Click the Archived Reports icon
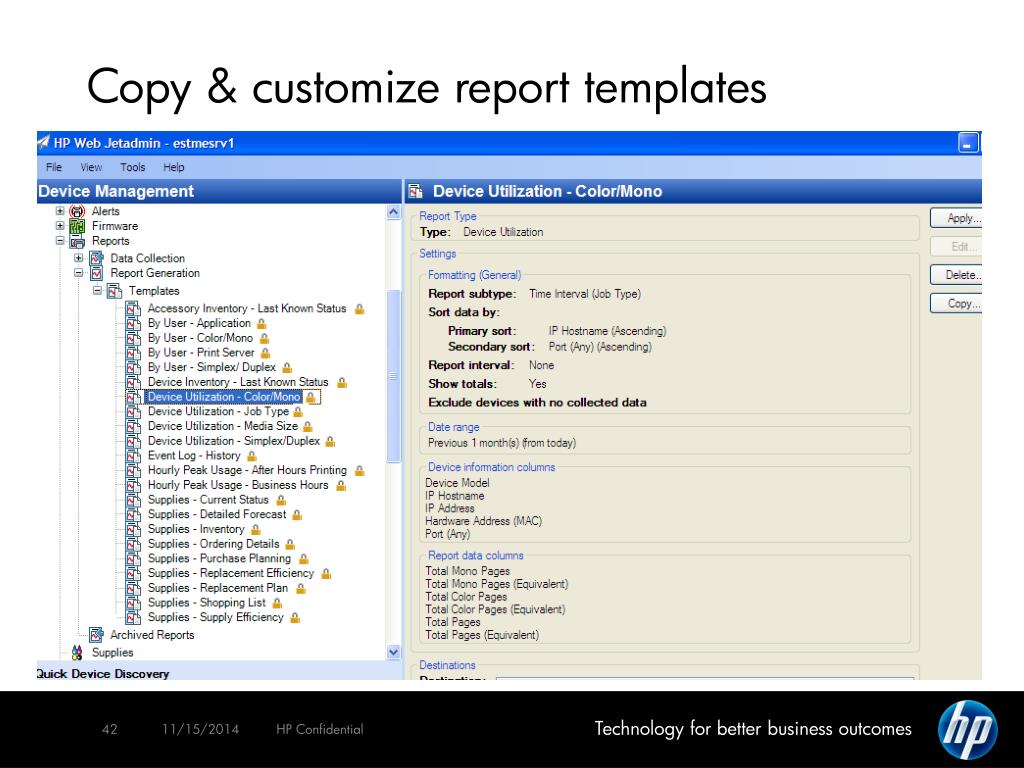 pyautogui.click(x=96, y=635)
